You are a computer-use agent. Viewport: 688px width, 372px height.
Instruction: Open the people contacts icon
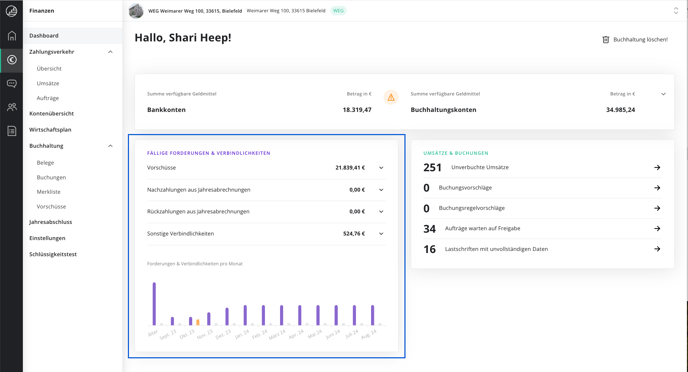[12, 107]
